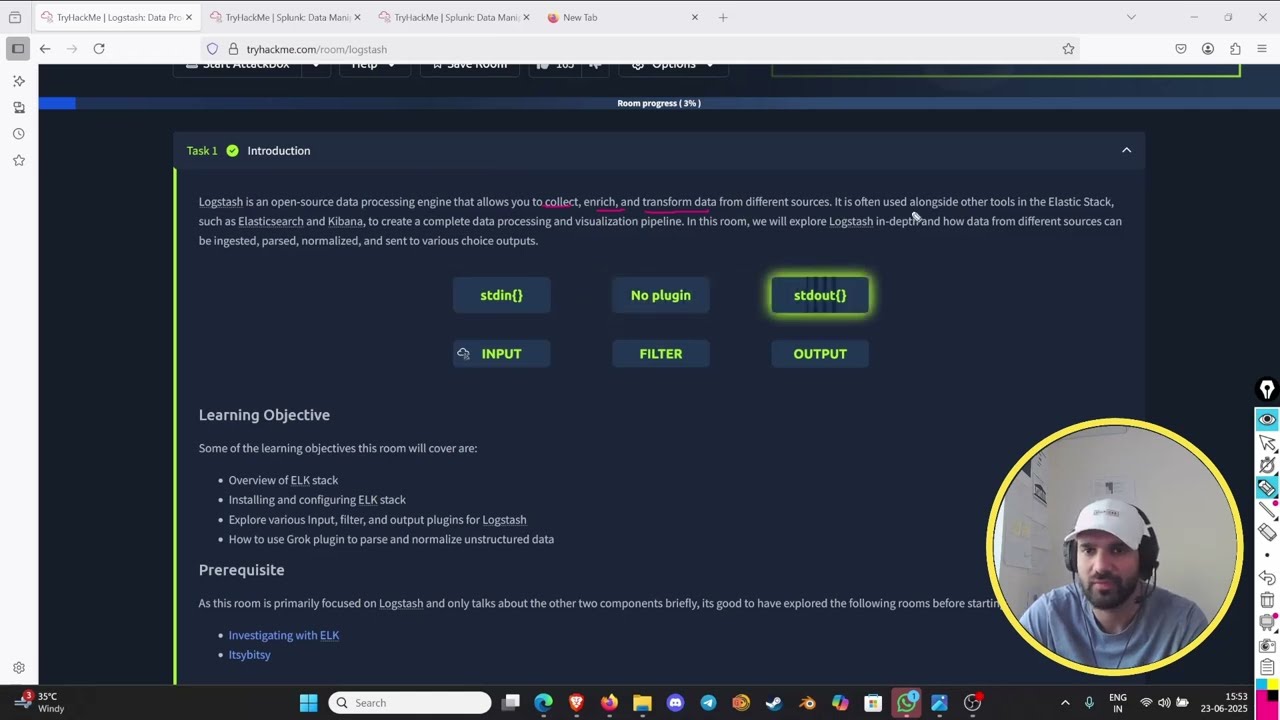Select the eraser tool in annotation toolbar

(x=1267, y=533)
